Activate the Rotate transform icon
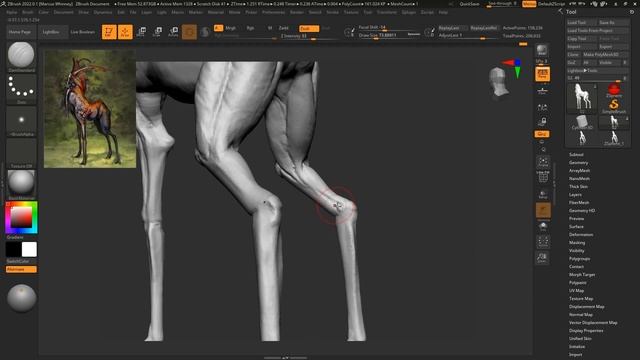The image size is (640, 360). pos(173,32)
